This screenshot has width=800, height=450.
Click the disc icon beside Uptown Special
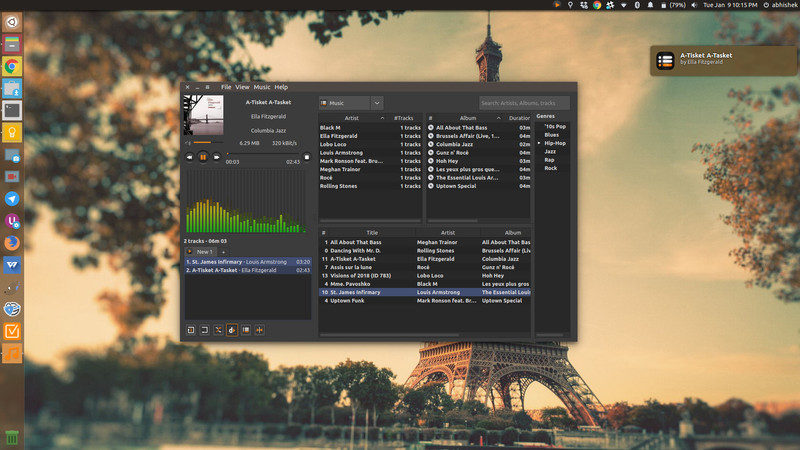point(431,186)
